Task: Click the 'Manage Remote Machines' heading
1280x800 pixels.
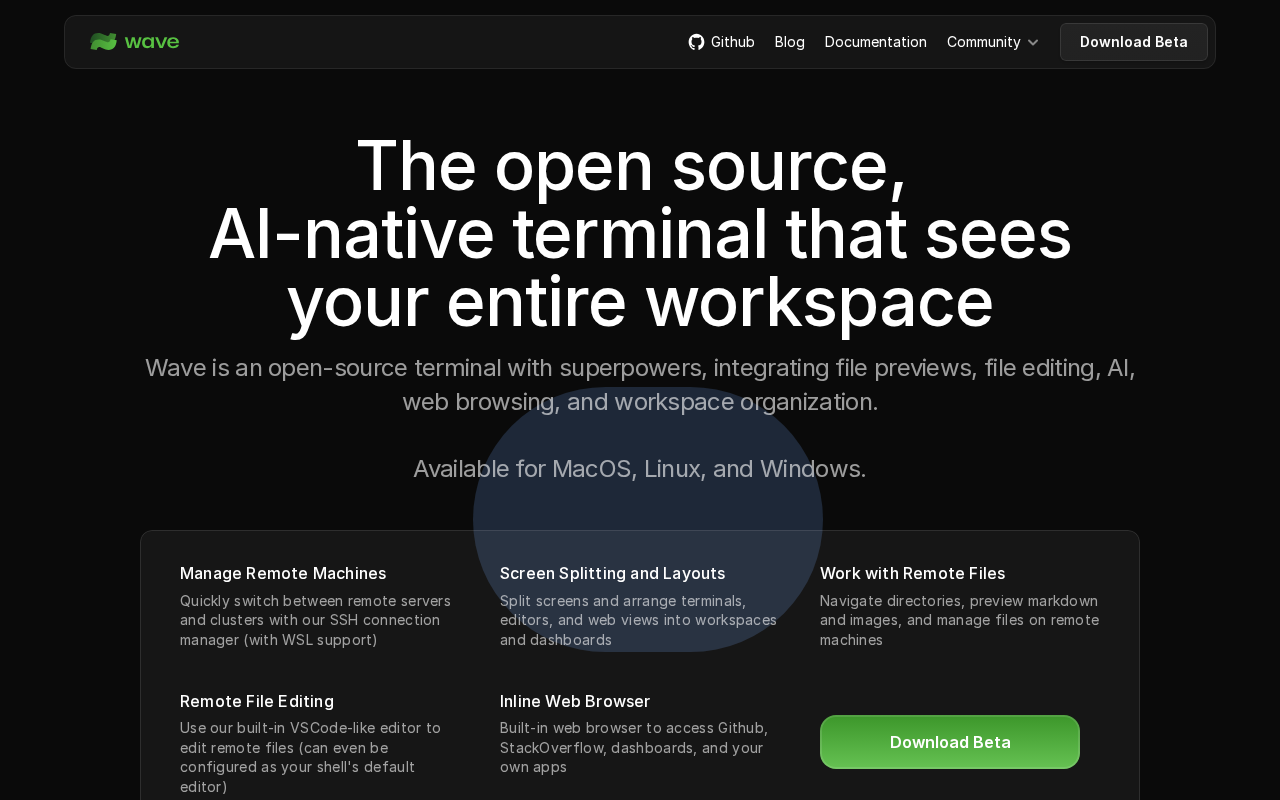Action: tap(283, 573)
